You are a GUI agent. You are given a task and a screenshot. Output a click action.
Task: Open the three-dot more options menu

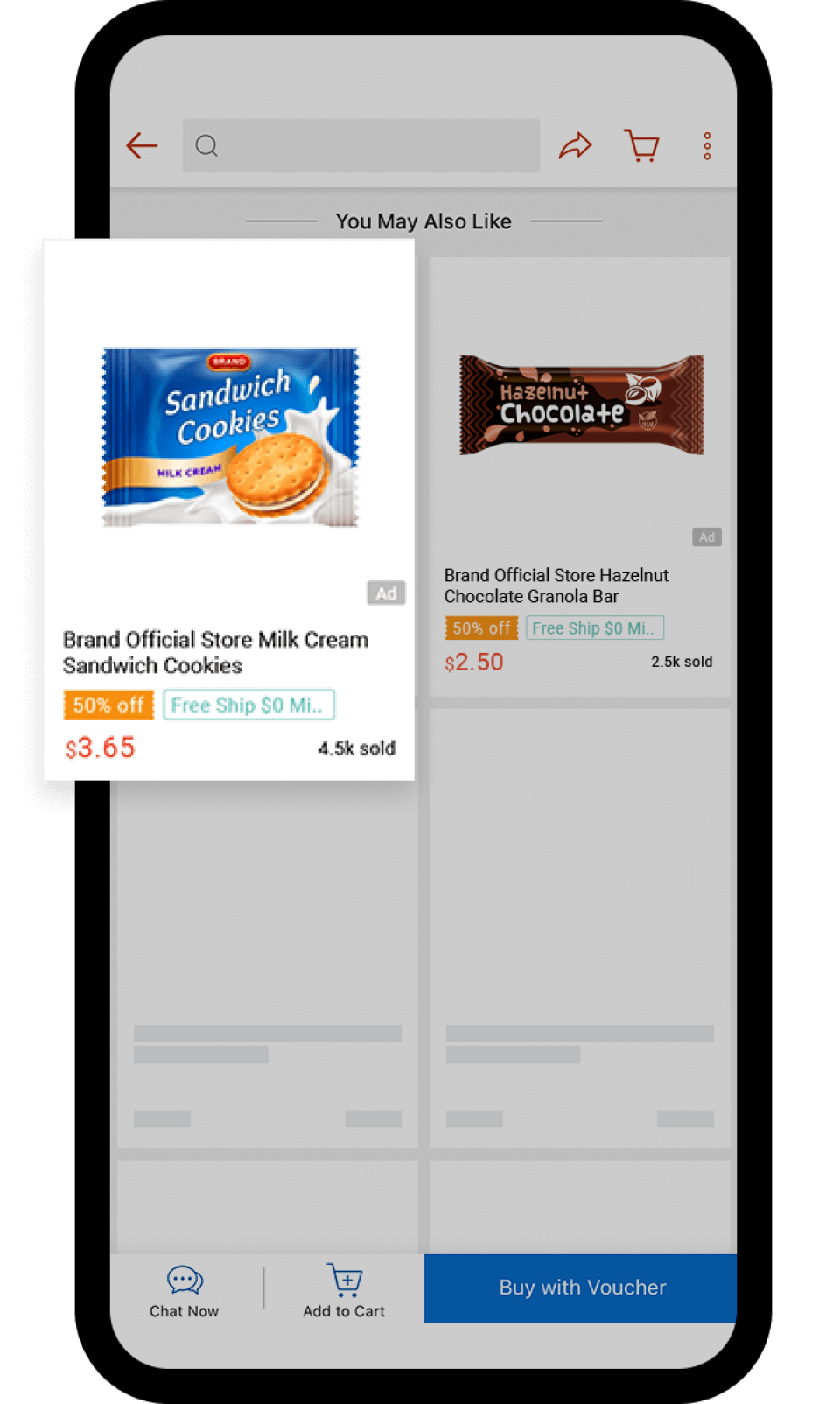(707, 146)
